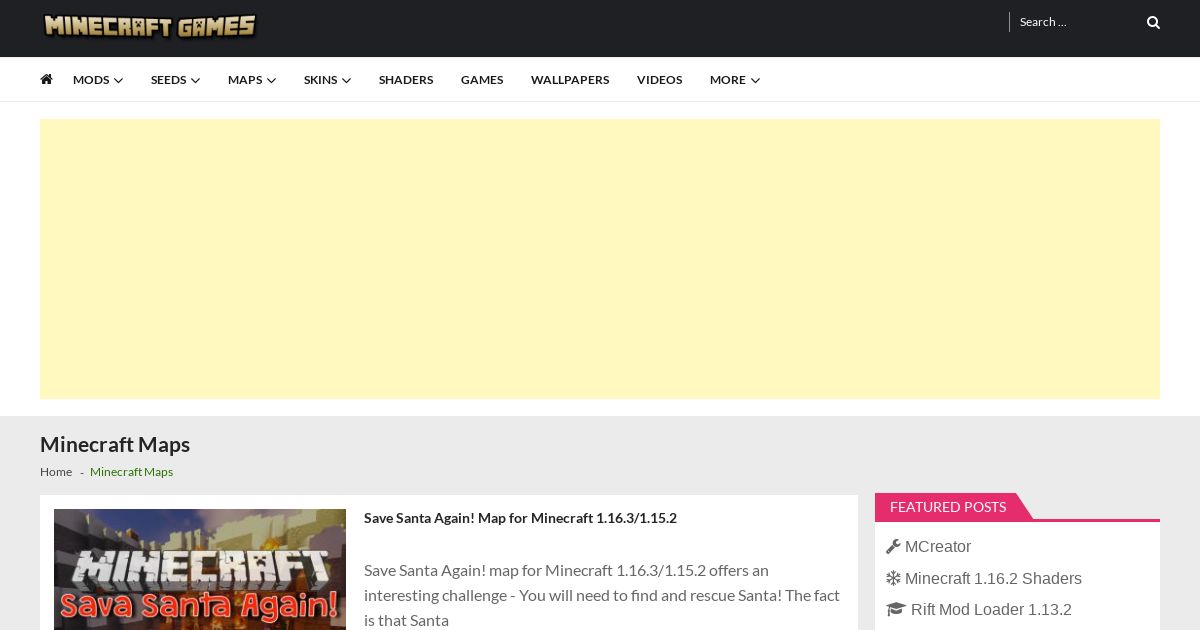Go to the home page via house icon
Viewport: 1200px width, 630px height.
[x=46, y=79]
